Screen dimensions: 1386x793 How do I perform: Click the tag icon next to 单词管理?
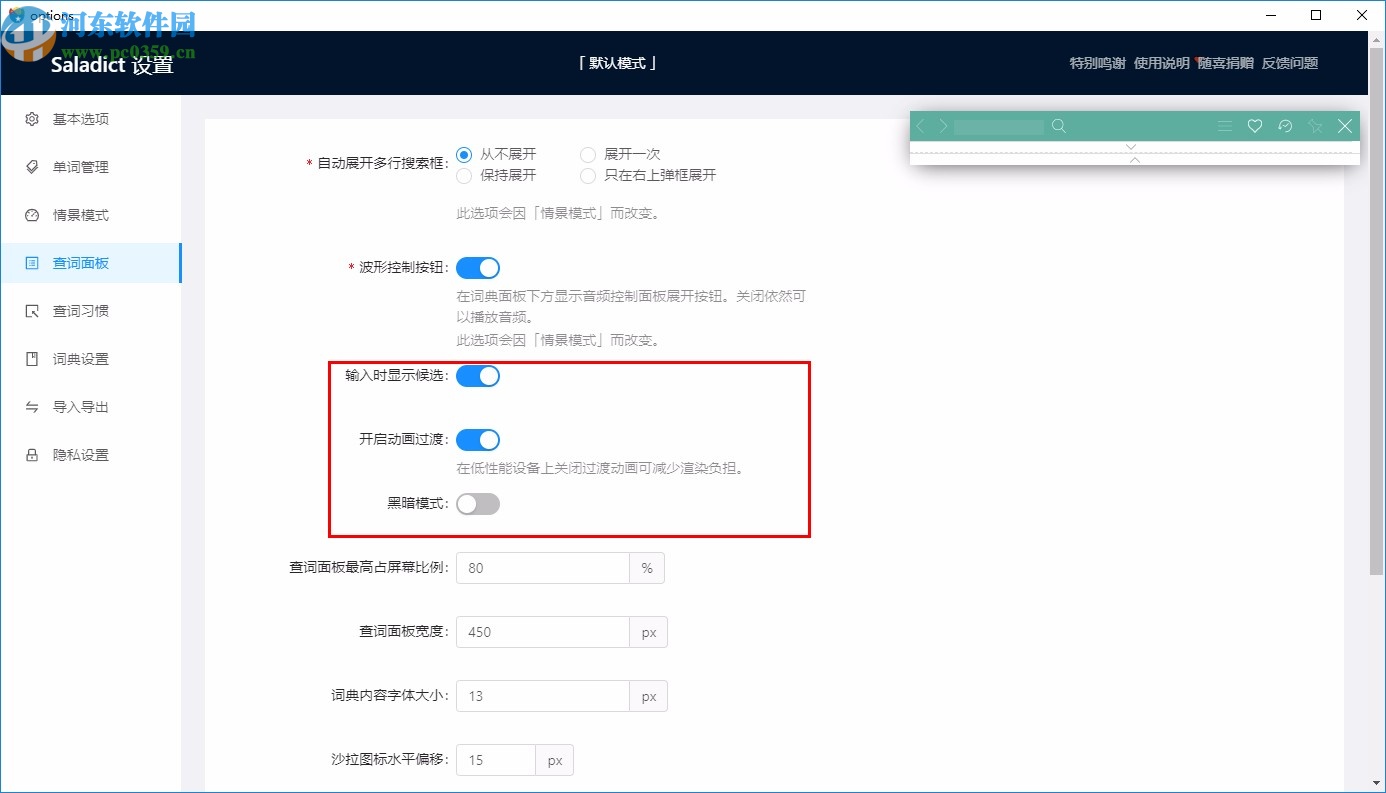pyautogui.click(x=29, y=167)
